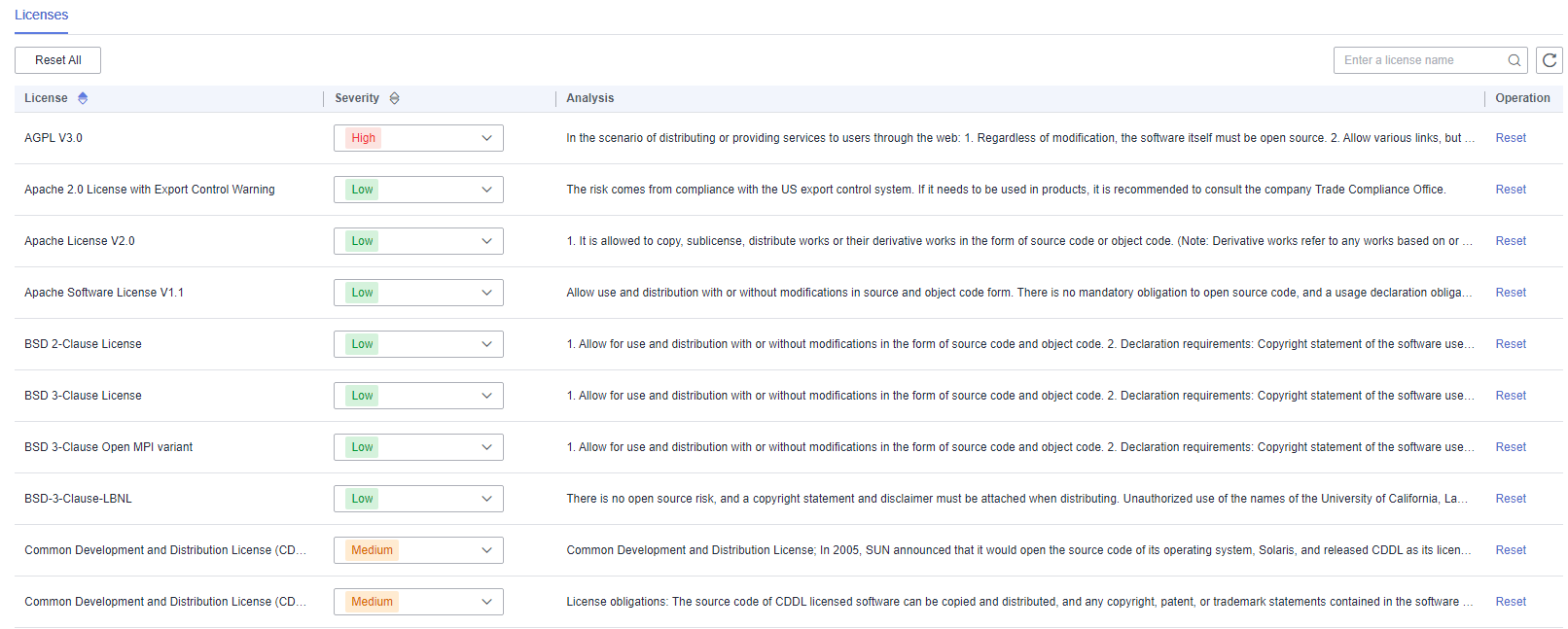This screenshot has height=629, width=1568.
Task: Open severity dropdown for BSD 3-Clause License
Action: 418,396
